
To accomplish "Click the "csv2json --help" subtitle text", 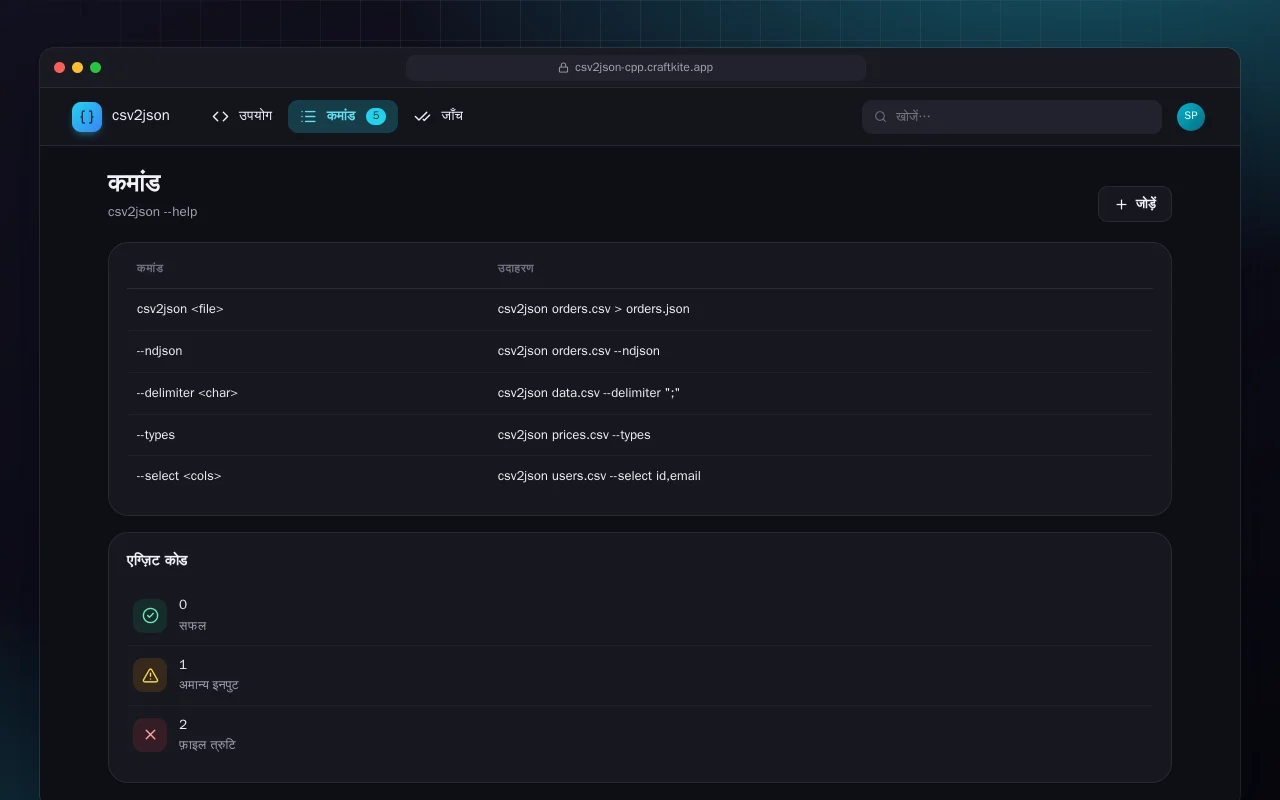I will tap(152, 212).
